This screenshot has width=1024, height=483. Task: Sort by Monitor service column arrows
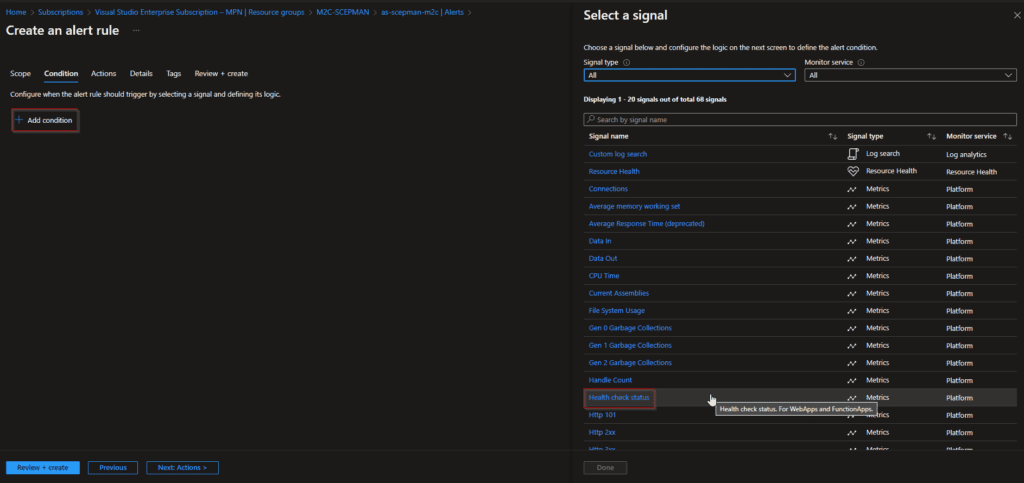(x=1010, y=136)
